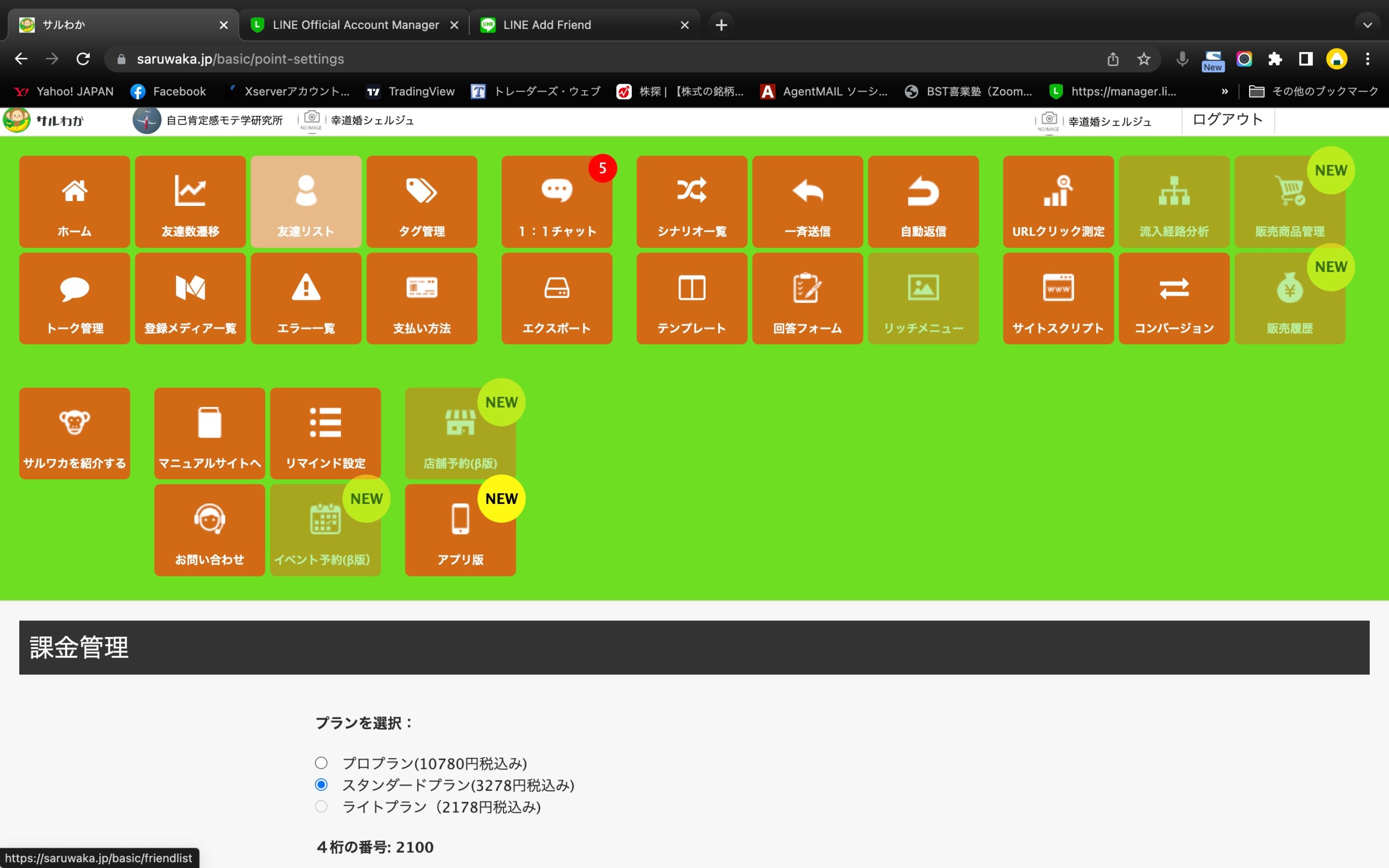Open the イベント予約(β版) calendar tile
The image size is (1389, 868).
click(x=326, y=530)
